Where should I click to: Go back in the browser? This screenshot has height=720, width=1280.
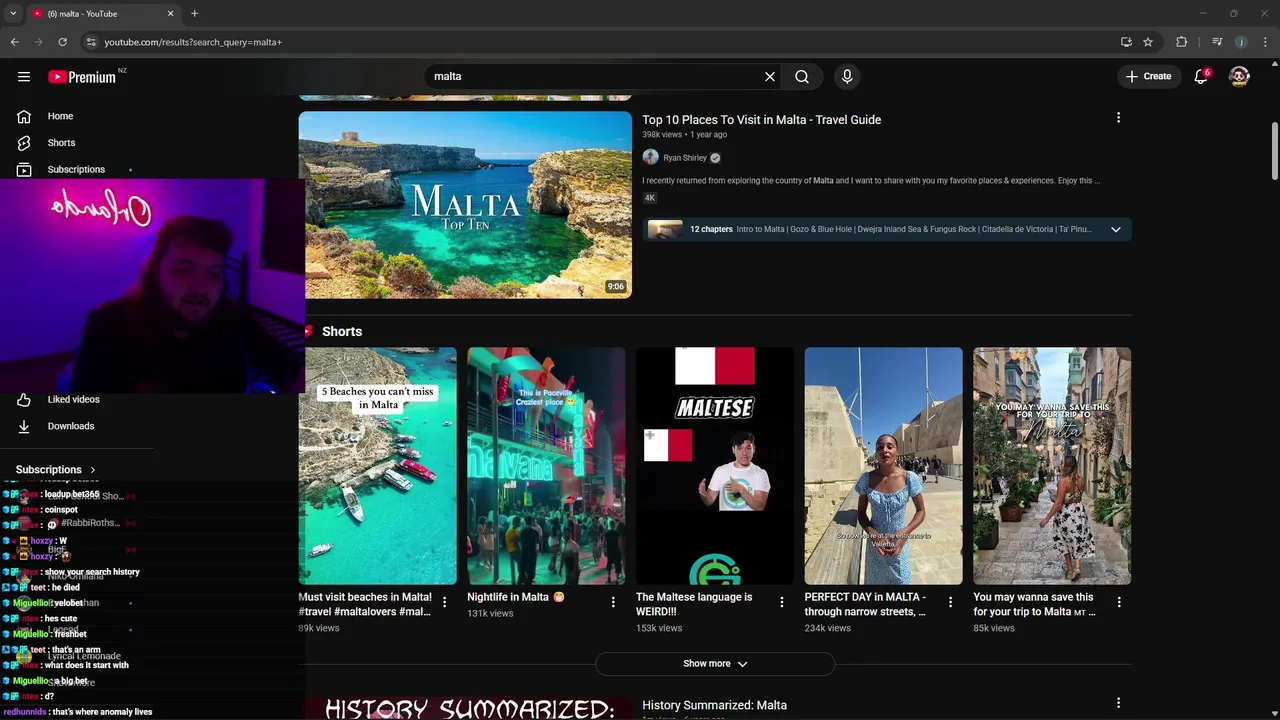14,42
